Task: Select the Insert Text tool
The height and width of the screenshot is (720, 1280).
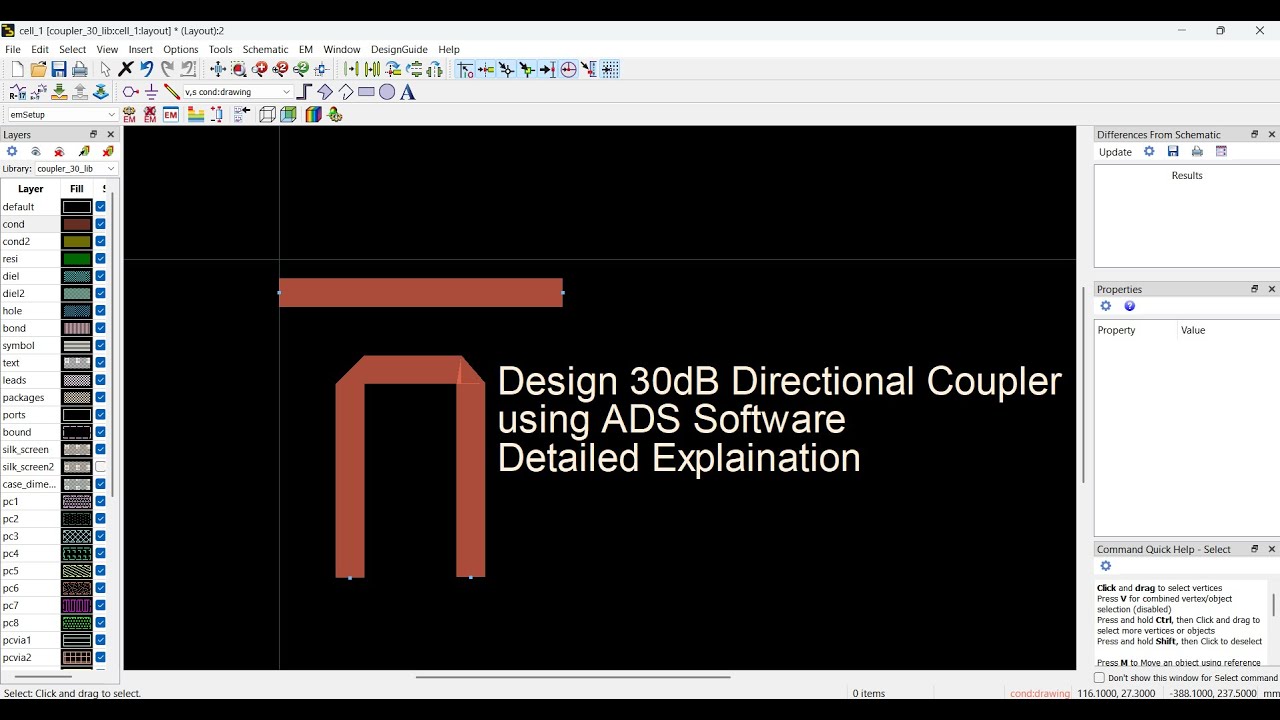Action: tap(408, 92)
